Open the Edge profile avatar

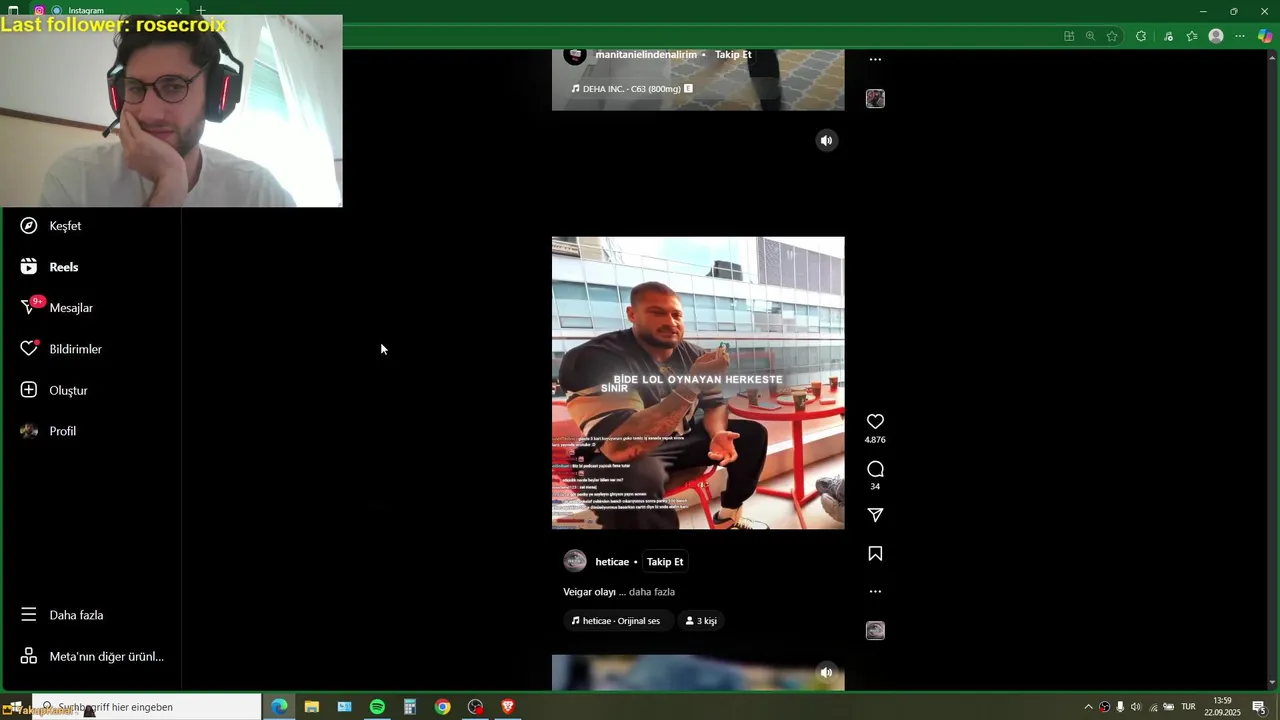click(x=1216, y=36)
